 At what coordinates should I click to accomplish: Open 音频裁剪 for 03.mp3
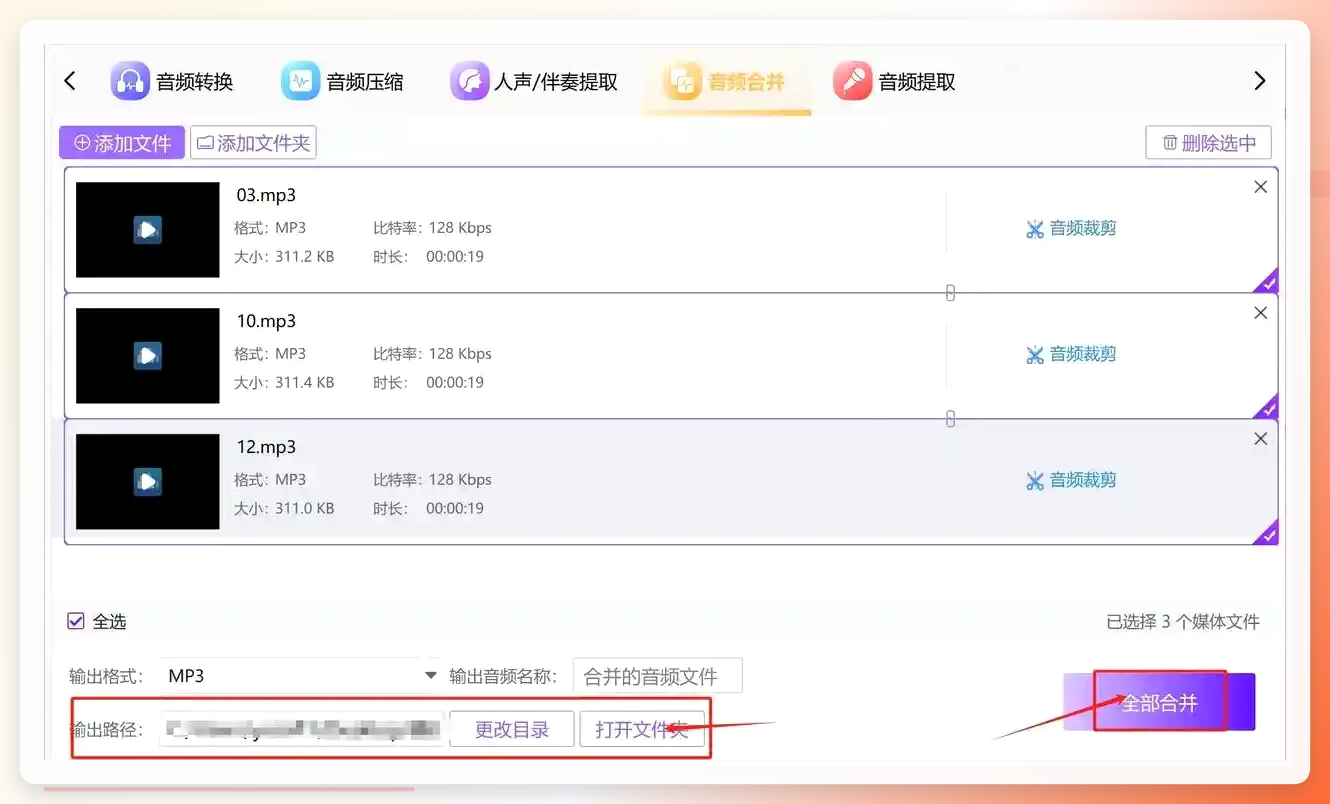[1071, 229]
